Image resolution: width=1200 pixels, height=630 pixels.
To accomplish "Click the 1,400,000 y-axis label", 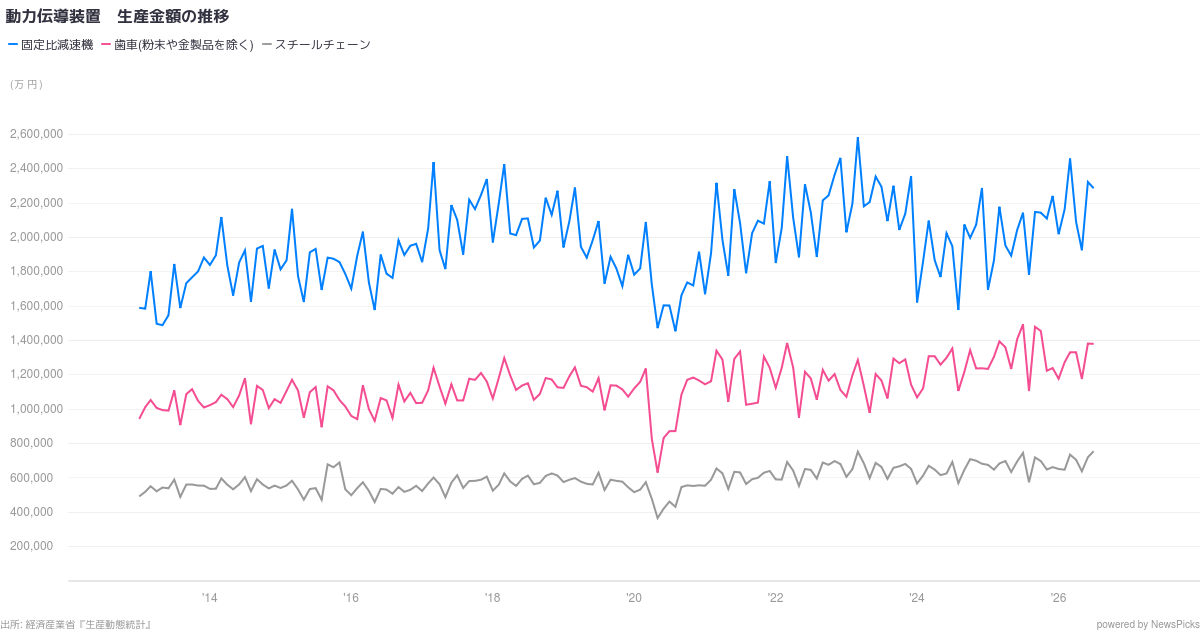I will coord(37,340).
